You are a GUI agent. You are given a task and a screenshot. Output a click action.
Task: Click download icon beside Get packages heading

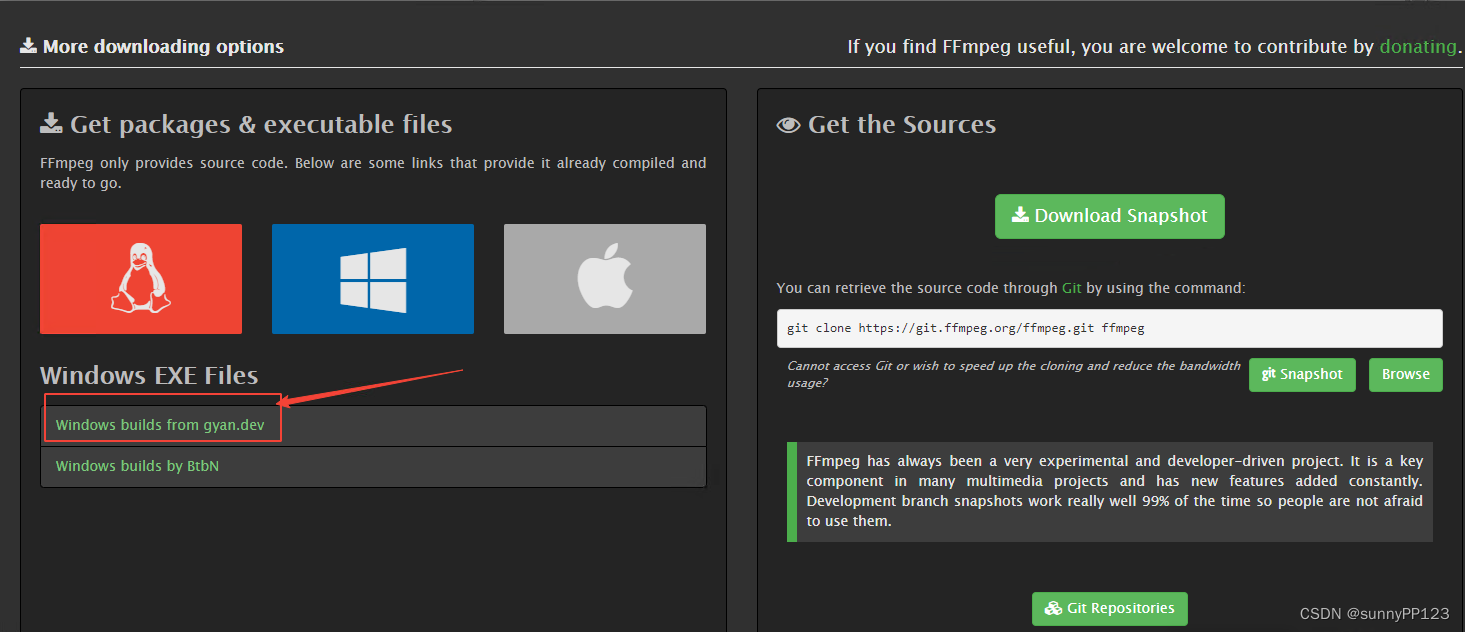coord(51,124)
